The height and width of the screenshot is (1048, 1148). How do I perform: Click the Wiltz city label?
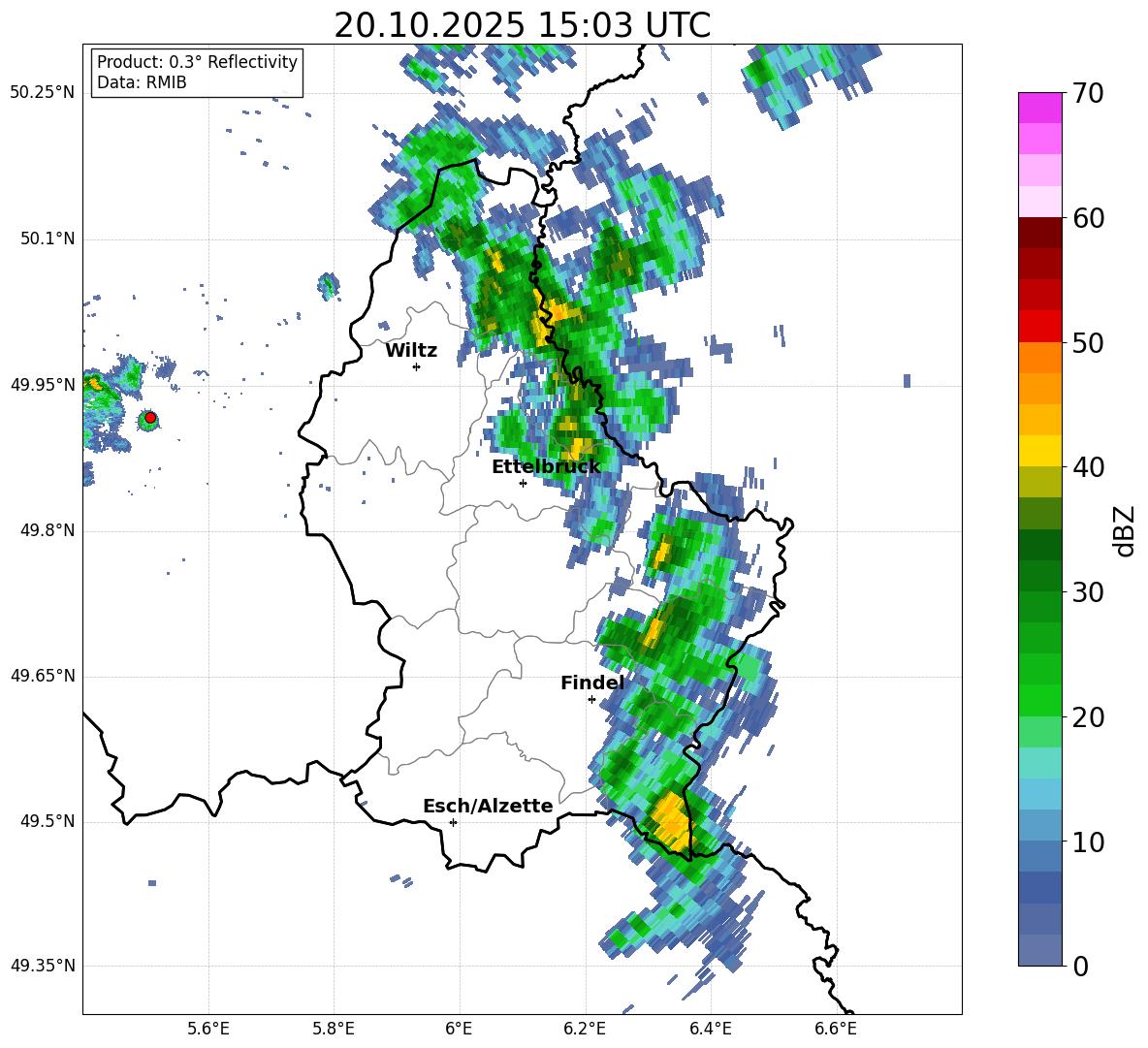click(411, 351)
